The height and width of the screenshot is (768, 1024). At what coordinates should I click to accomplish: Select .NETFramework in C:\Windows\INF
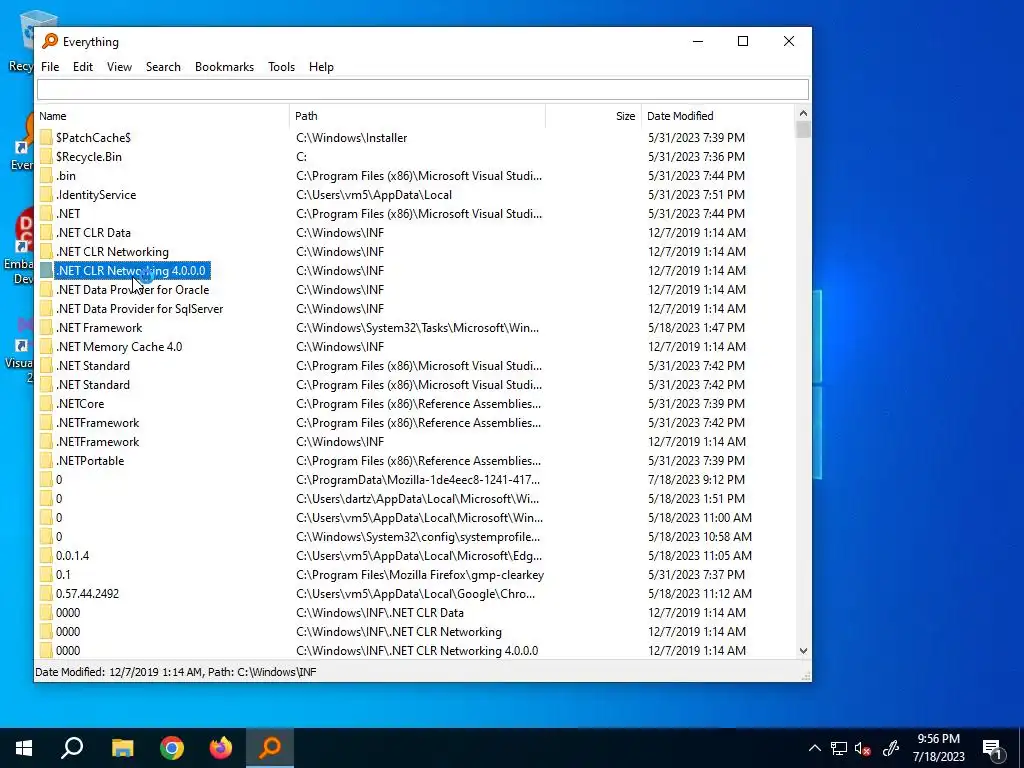97,441
